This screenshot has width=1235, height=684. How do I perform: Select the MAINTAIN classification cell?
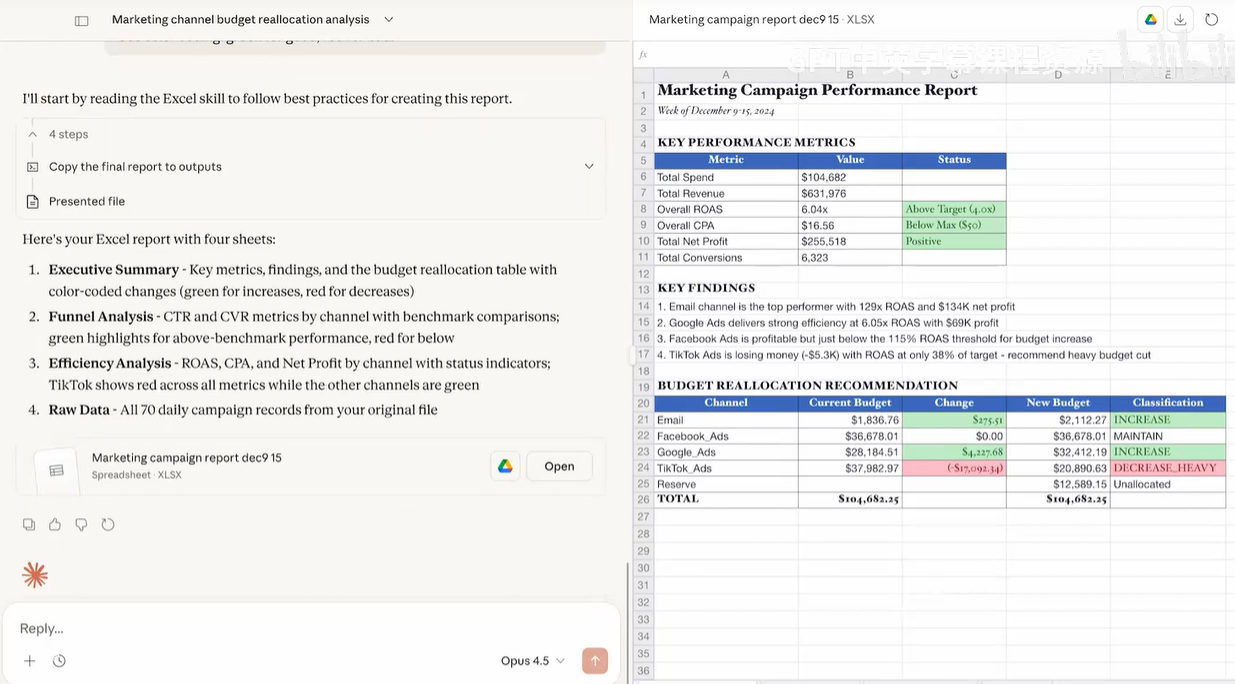pos(1168,436)
